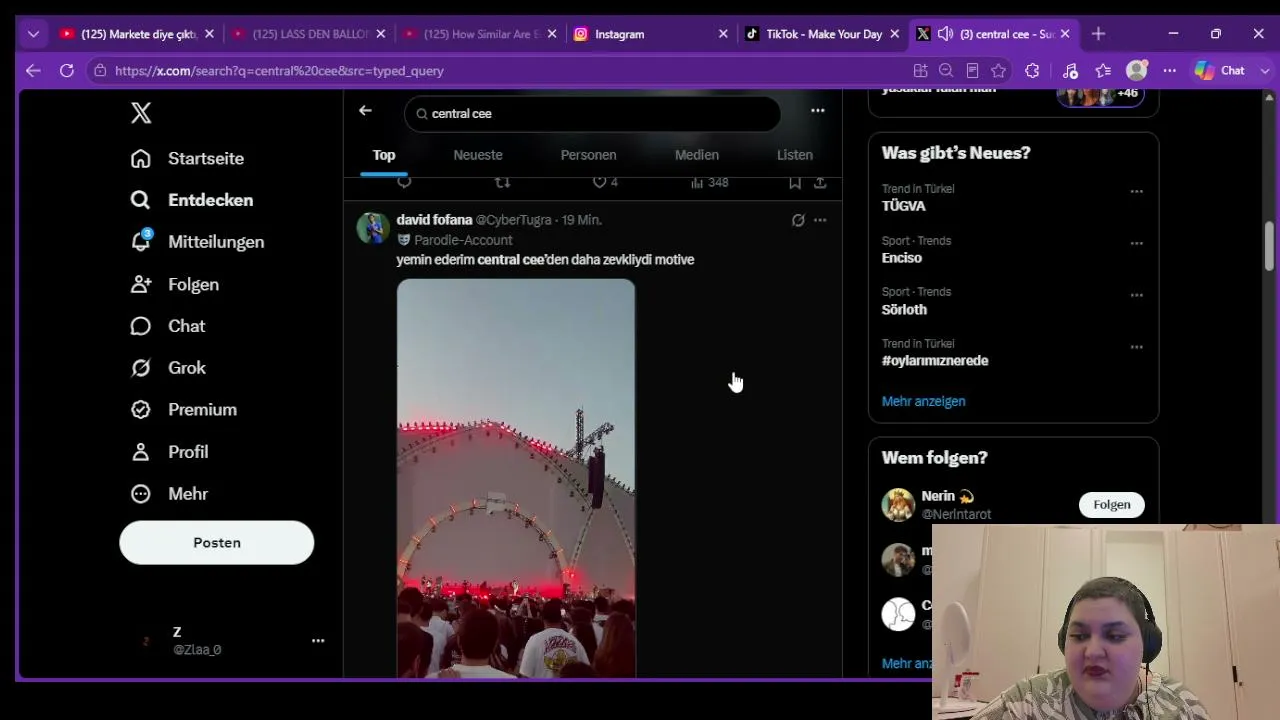The height and width of the screenshot is (720, 1280).
Task: Switch to the Neueste tab
Action: coord(478,155)
